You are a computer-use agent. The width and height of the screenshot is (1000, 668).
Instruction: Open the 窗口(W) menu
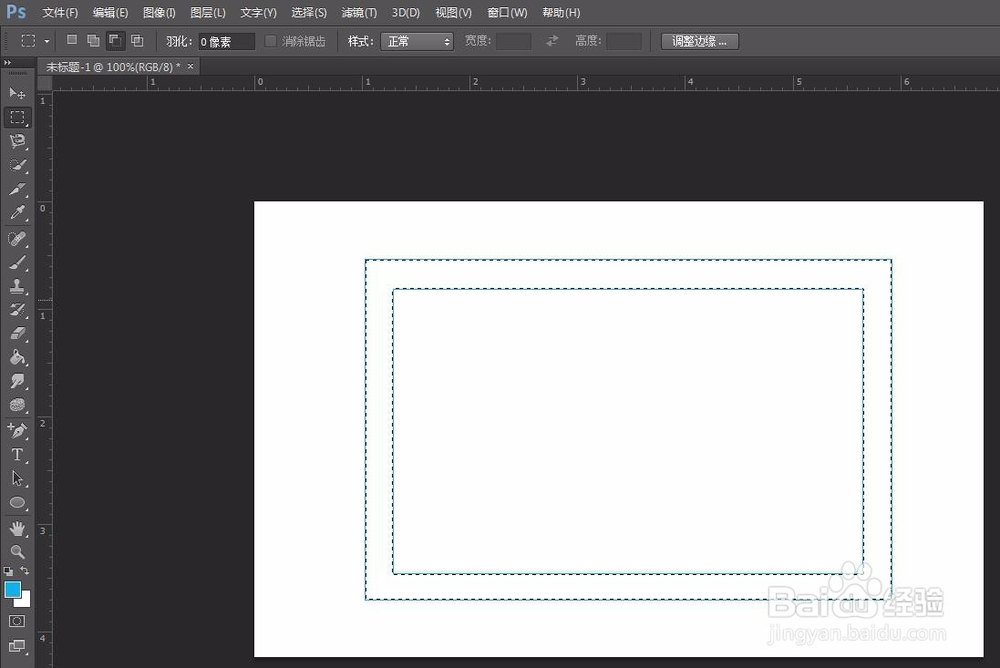point(507,13)
